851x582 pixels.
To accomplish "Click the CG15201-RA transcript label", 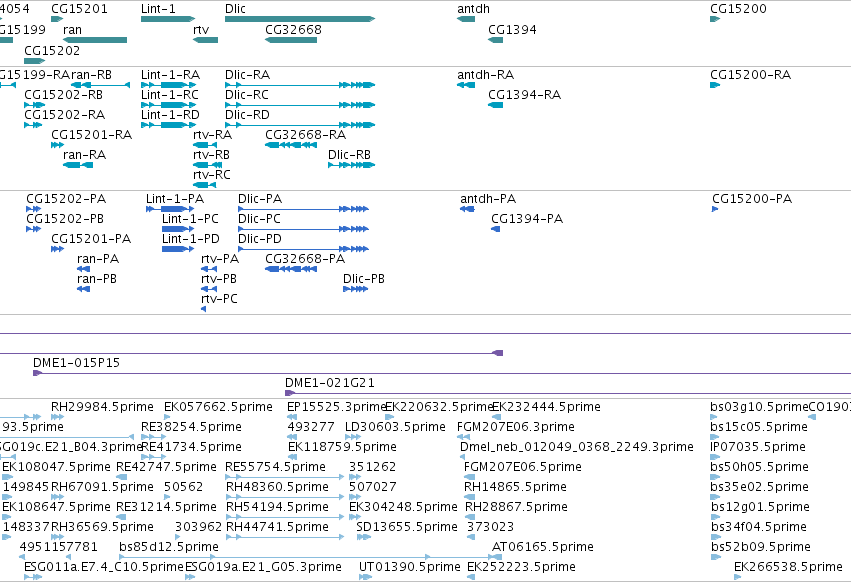I will [92, 135].
